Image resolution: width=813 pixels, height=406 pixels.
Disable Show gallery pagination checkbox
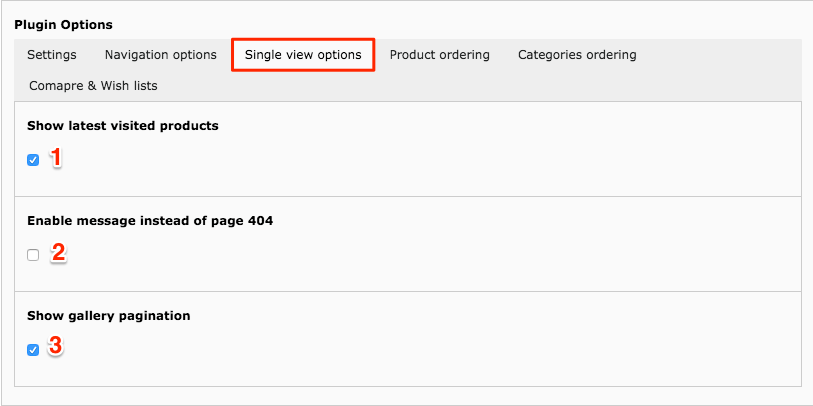coord(33,350)
